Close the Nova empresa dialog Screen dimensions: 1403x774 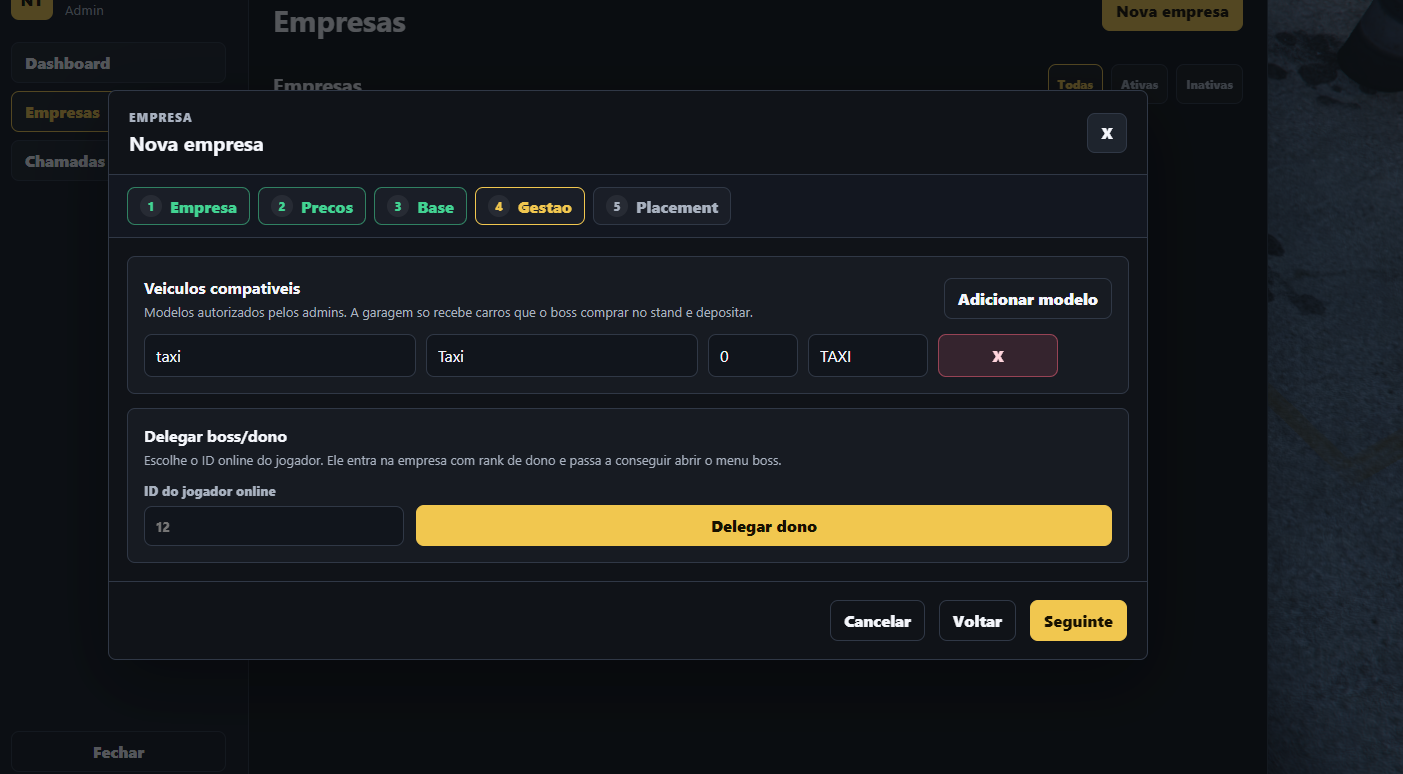point(1106,133)
